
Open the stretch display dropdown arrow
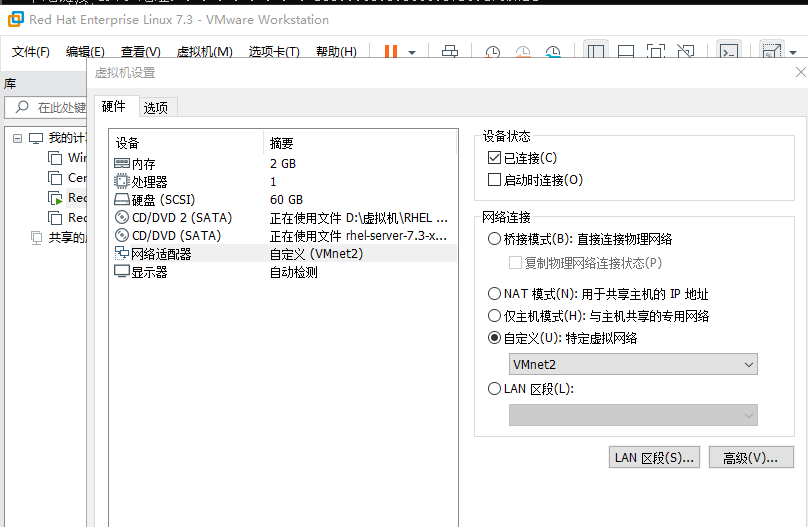(793, 53)
